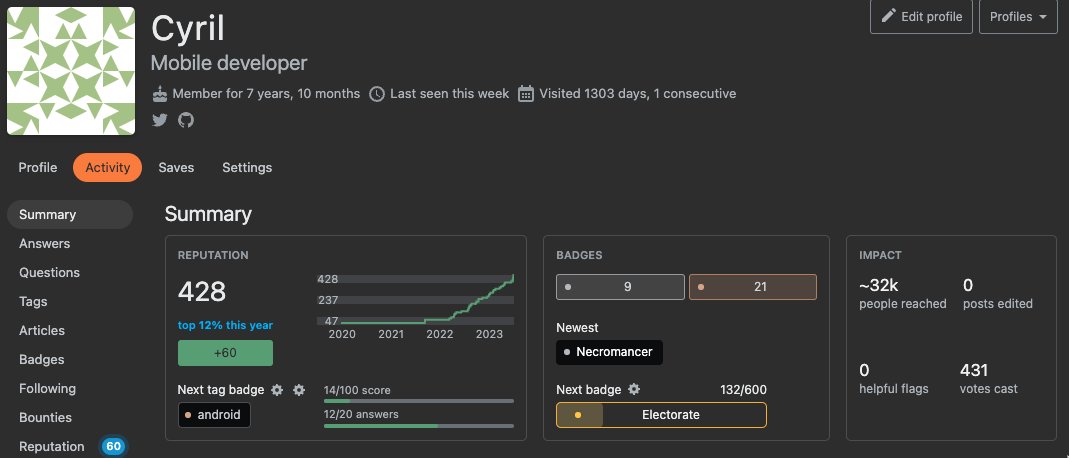1069x458 pixels.
Task: Click the 12/20 answers progress bar
Action: pos(419,426)
